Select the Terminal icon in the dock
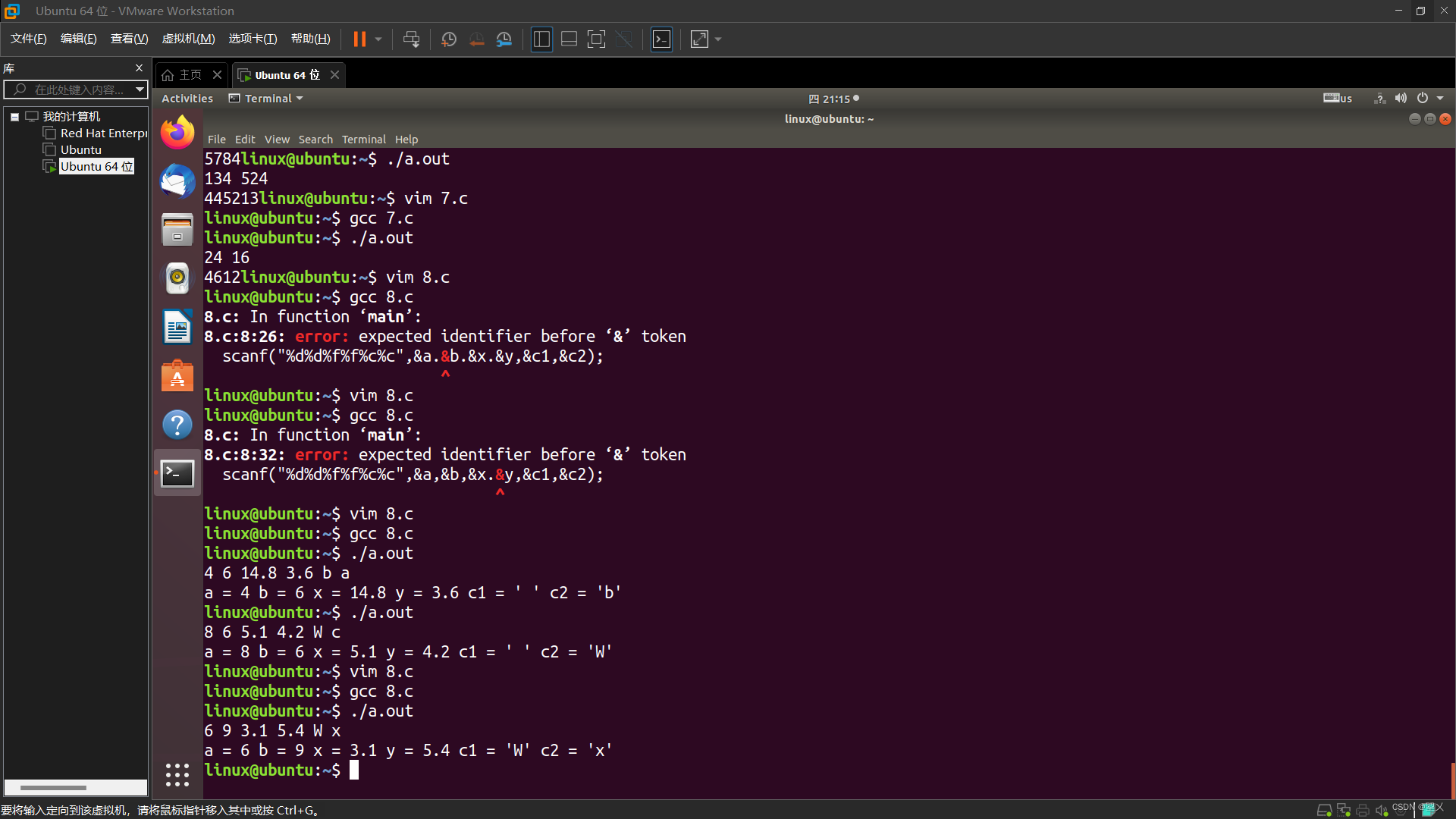This screenshot has height=819, width=1456. (x=177, y=472)
